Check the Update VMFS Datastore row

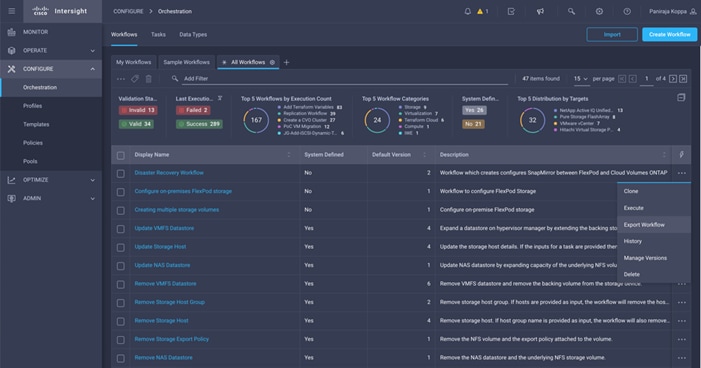121,229
